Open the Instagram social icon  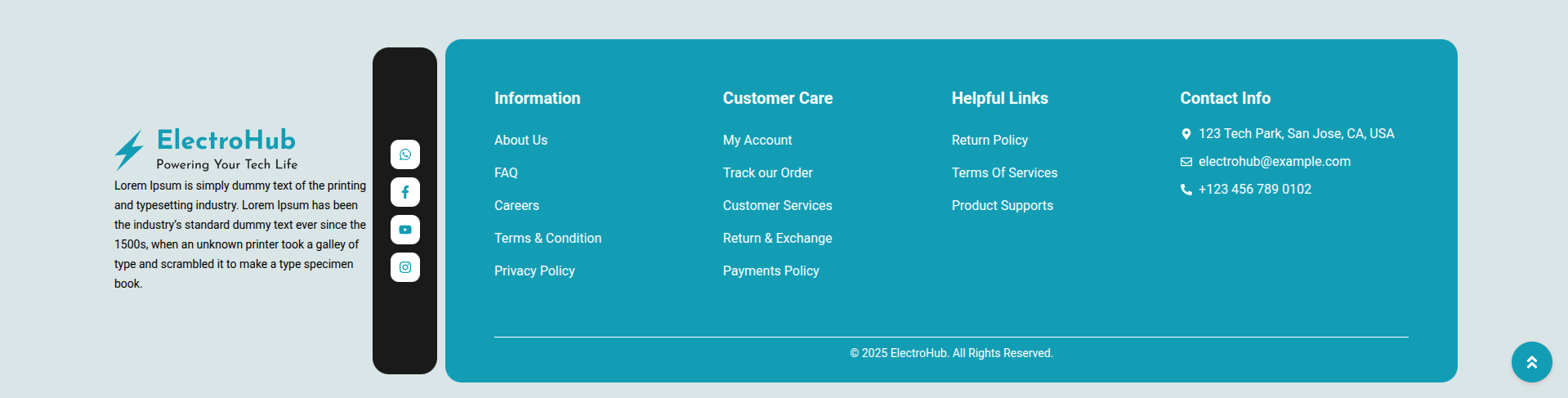pos(405,267)
